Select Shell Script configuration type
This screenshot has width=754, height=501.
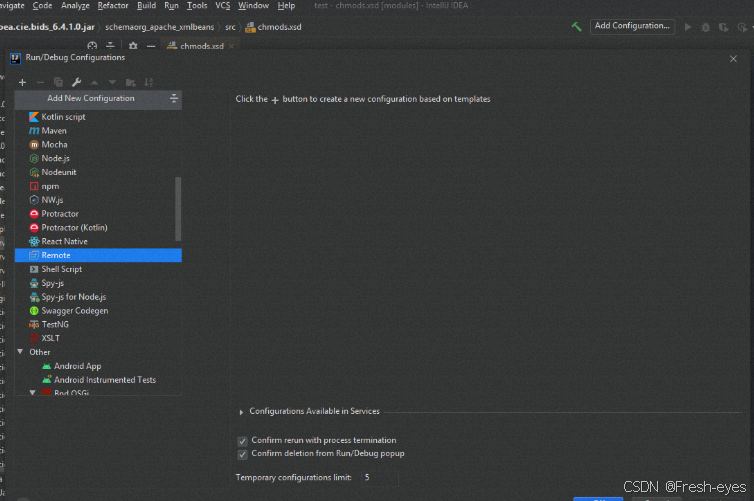98,269
